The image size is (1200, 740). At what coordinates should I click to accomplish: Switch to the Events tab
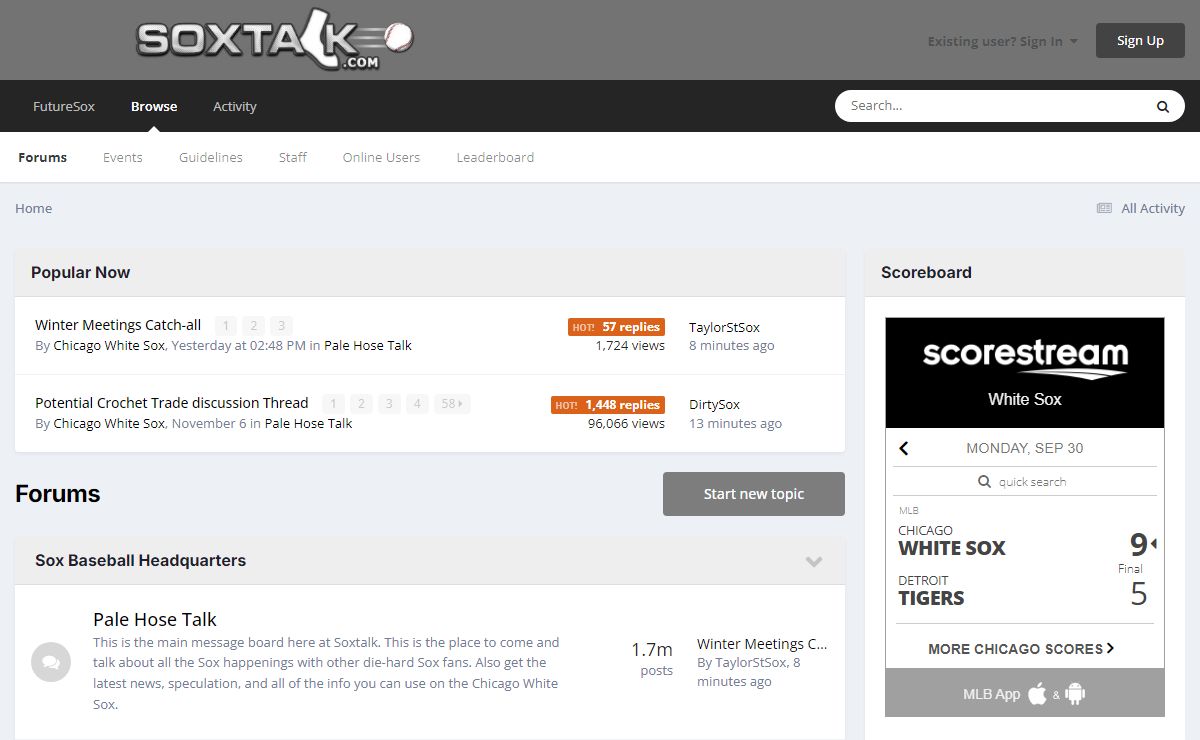click(x=123, y=157)
